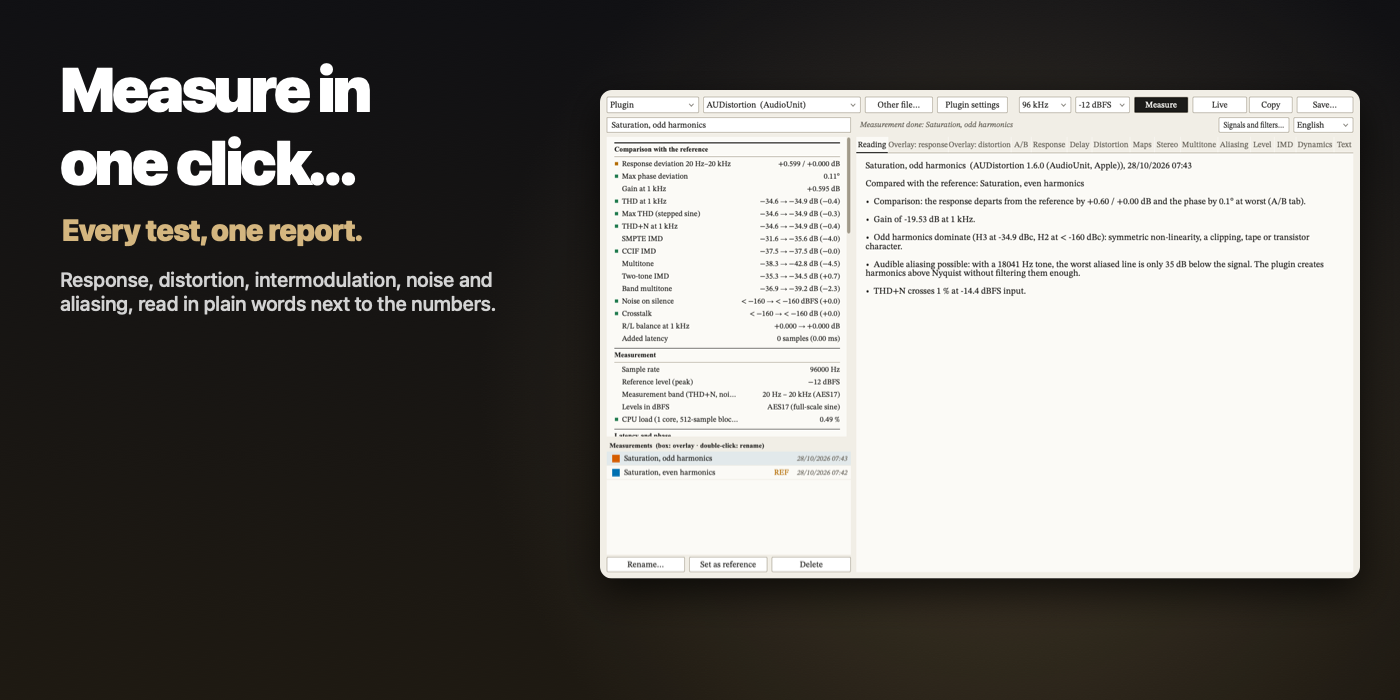Click the 'Gain at 1 kHz' summary row
This screenshot has width=1400, height=700.
(727, 189)
